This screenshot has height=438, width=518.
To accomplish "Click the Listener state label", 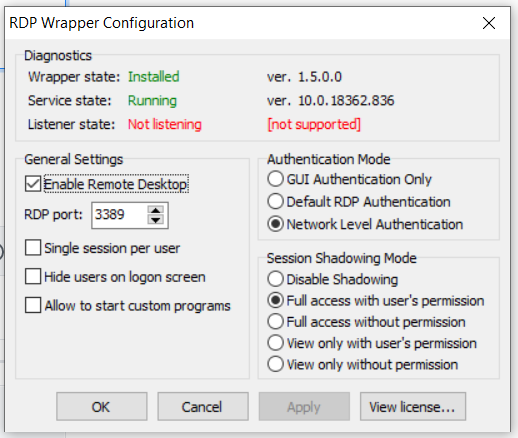I will (x=71, y=124).
